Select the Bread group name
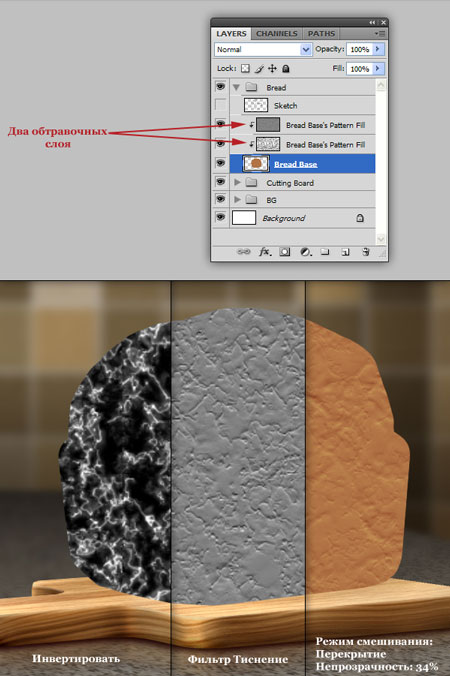Viewport: 450px width, 676px height. pyautogui.click(x=276, y=88)
